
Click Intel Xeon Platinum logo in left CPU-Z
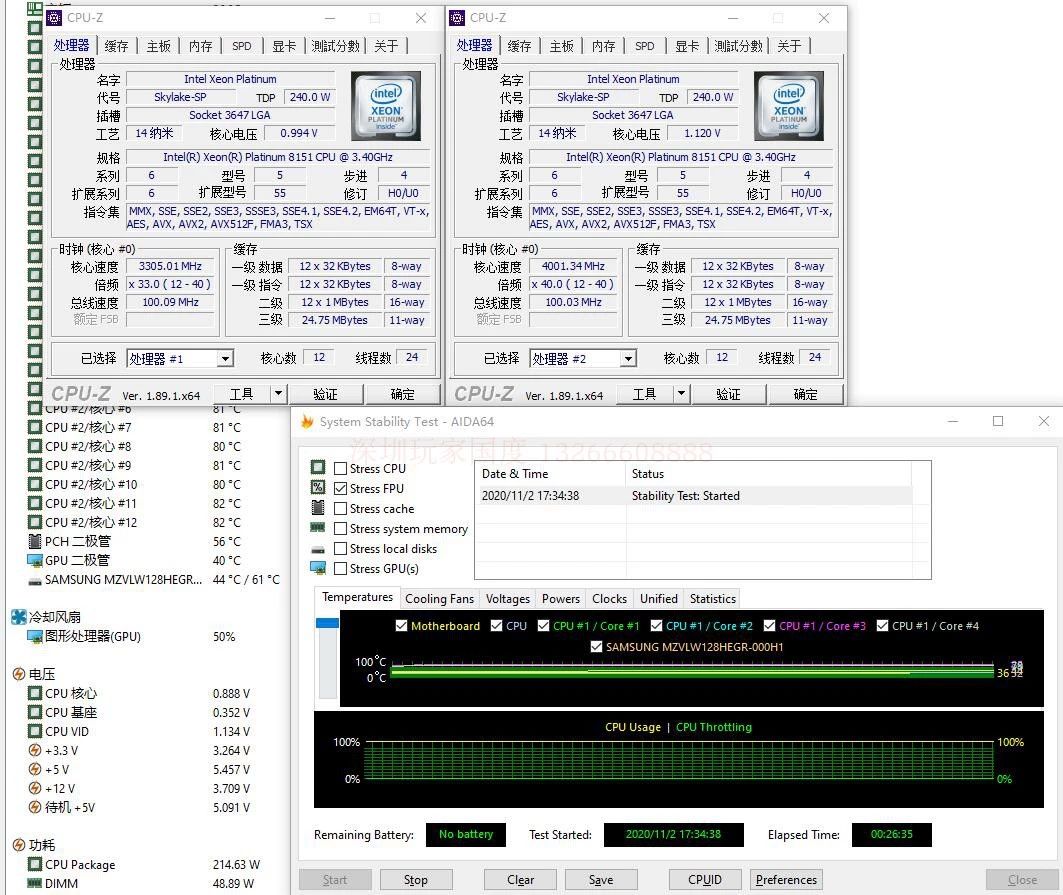386,106
